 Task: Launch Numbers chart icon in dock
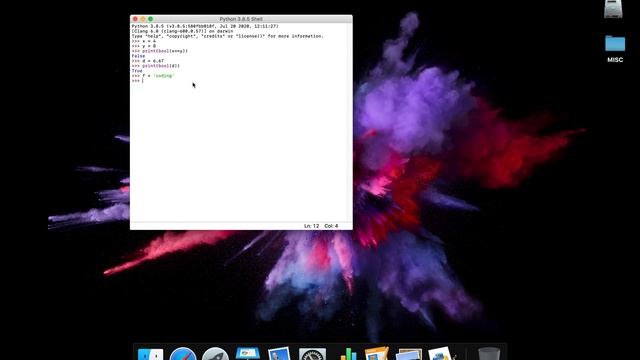(348, 354)
